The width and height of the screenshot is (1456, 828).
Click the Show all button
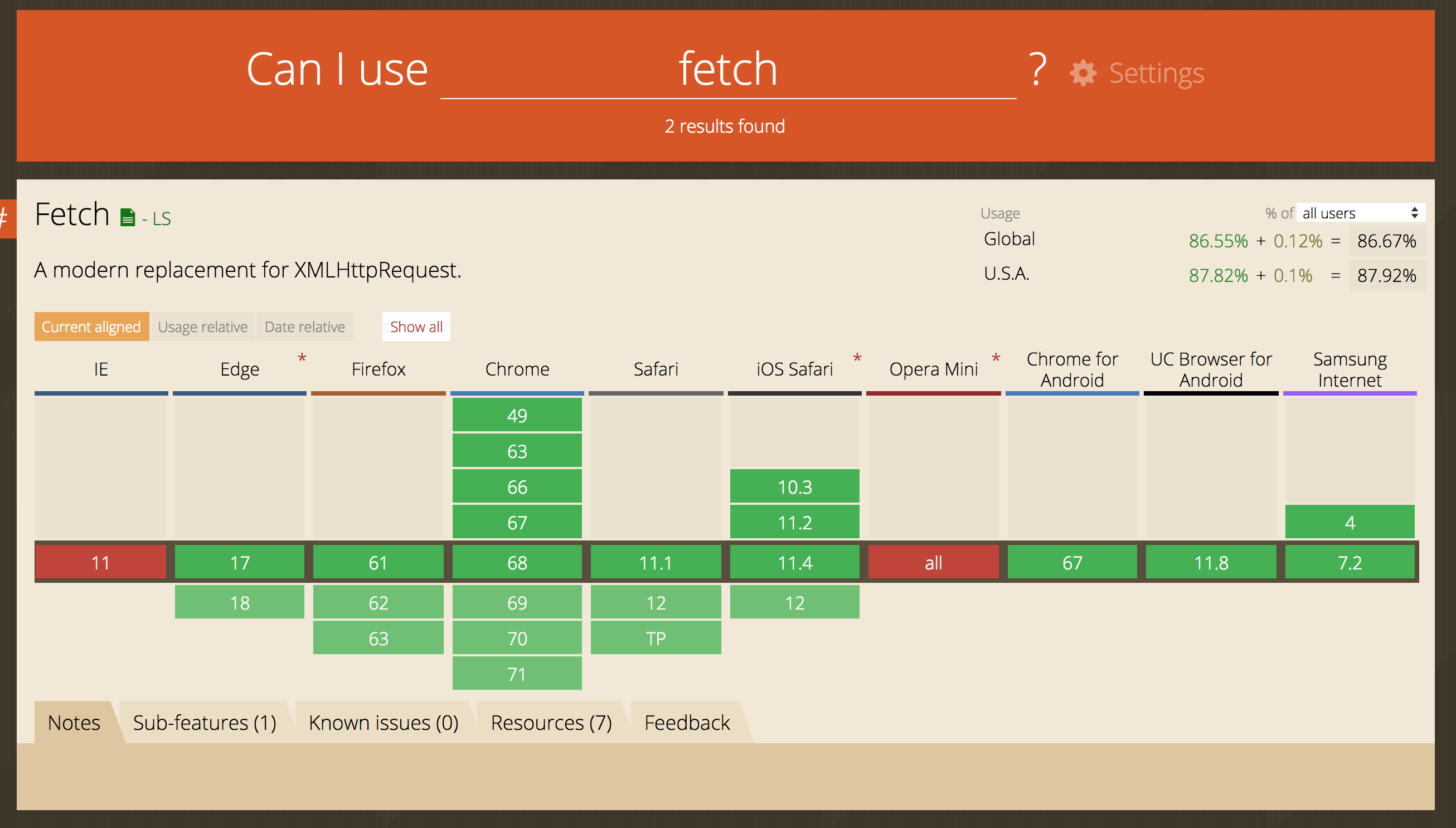[416, 327]
